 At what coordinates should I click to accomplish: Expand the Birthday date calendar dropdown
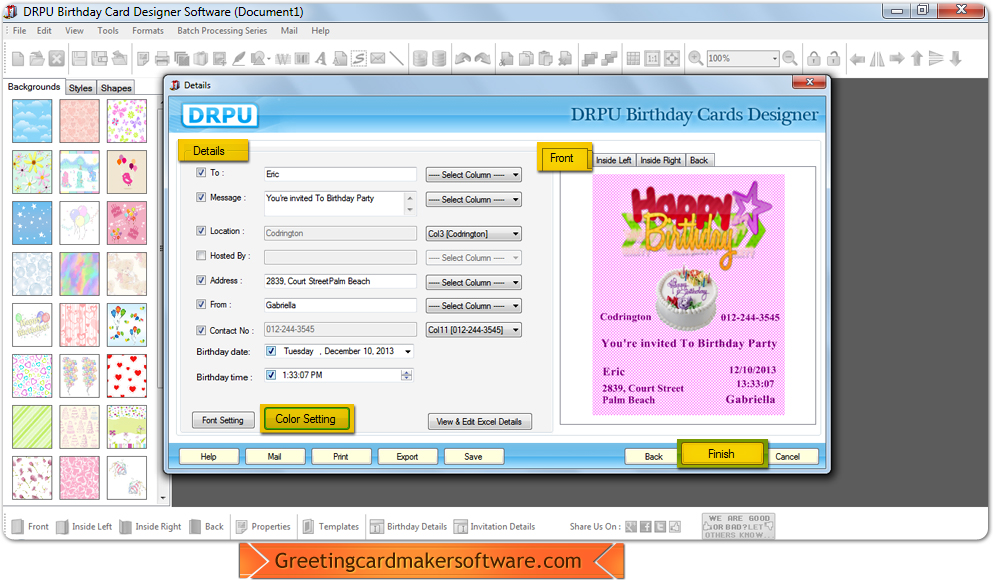click(408, 351)
